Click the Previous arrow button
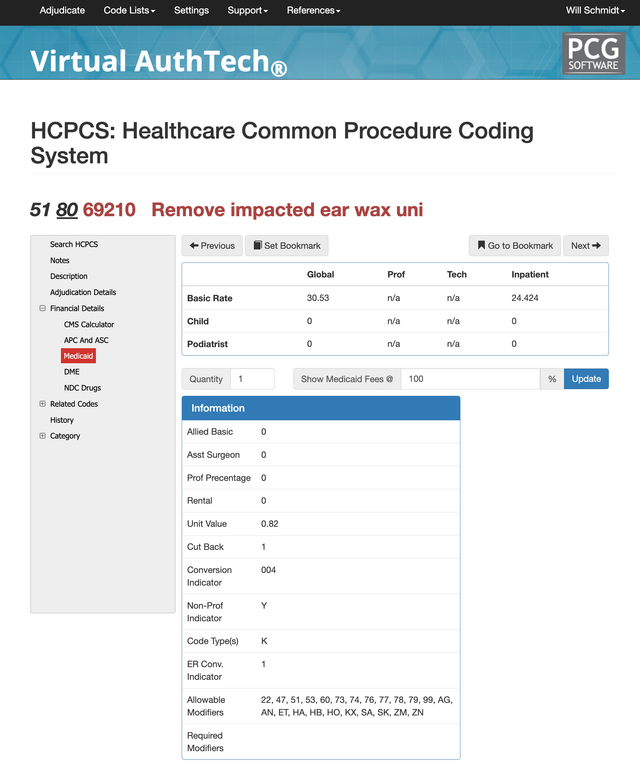 click(x=212, y=246)
